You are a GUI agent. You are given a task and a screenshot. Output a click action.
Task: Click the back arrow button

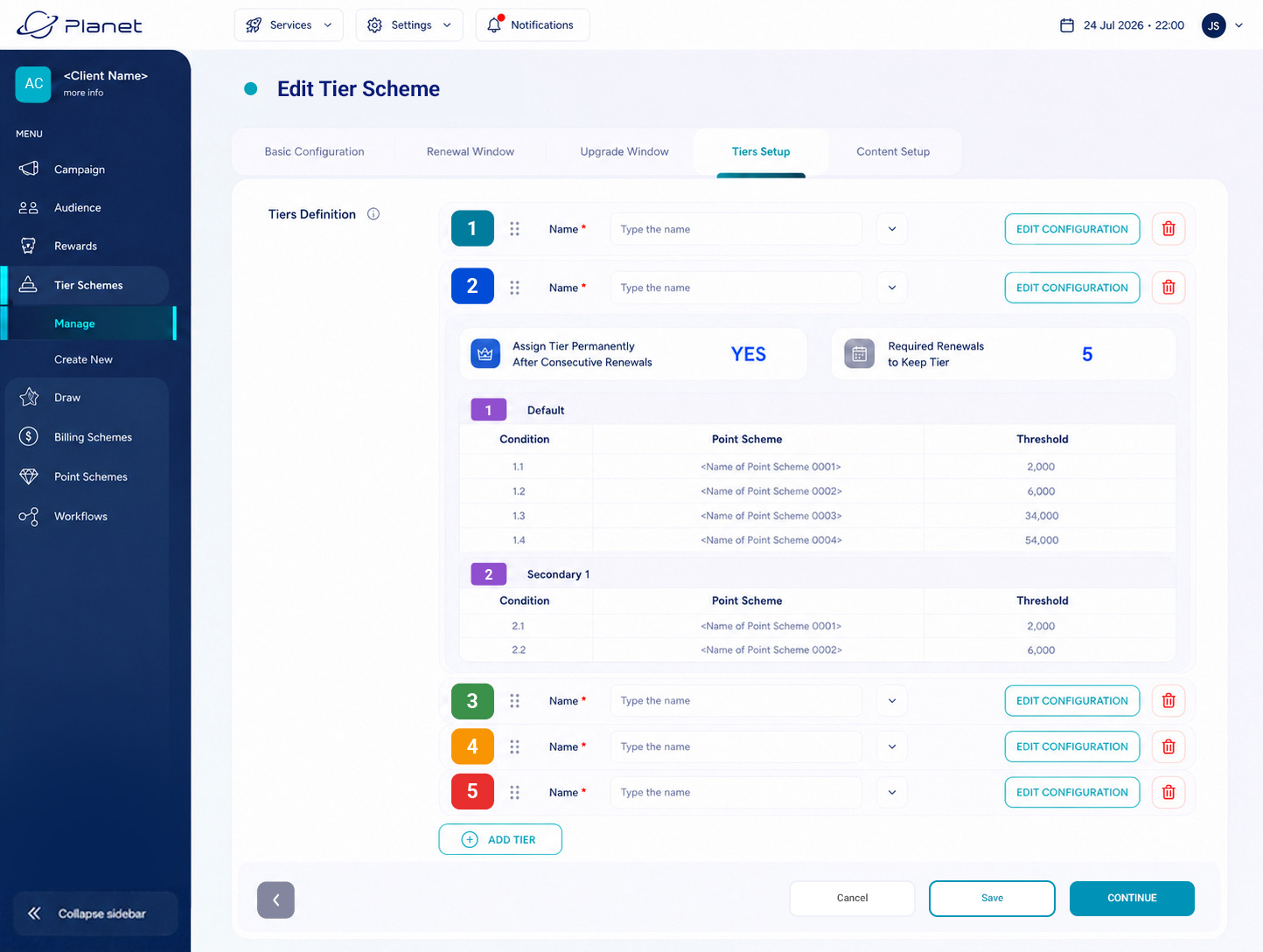click(276, 900)
